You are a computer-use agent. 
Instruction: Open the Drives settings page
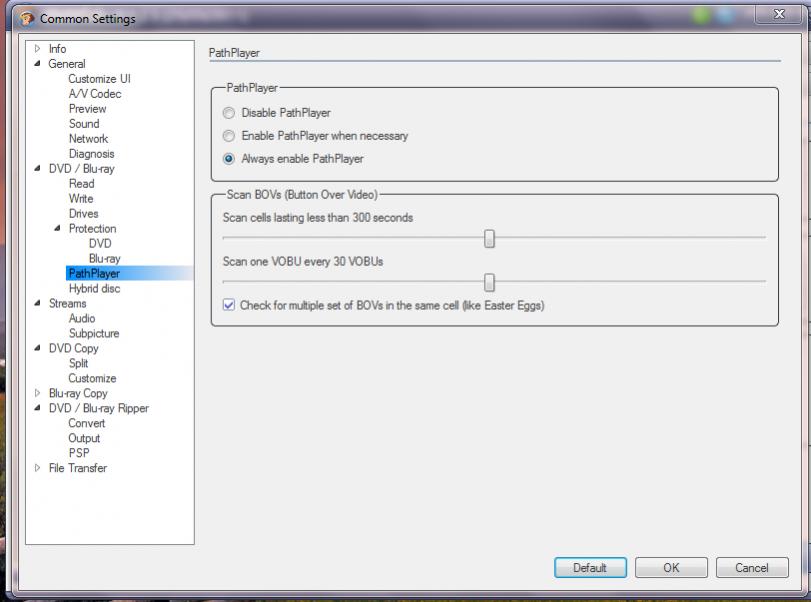click(x=84, y=214)
